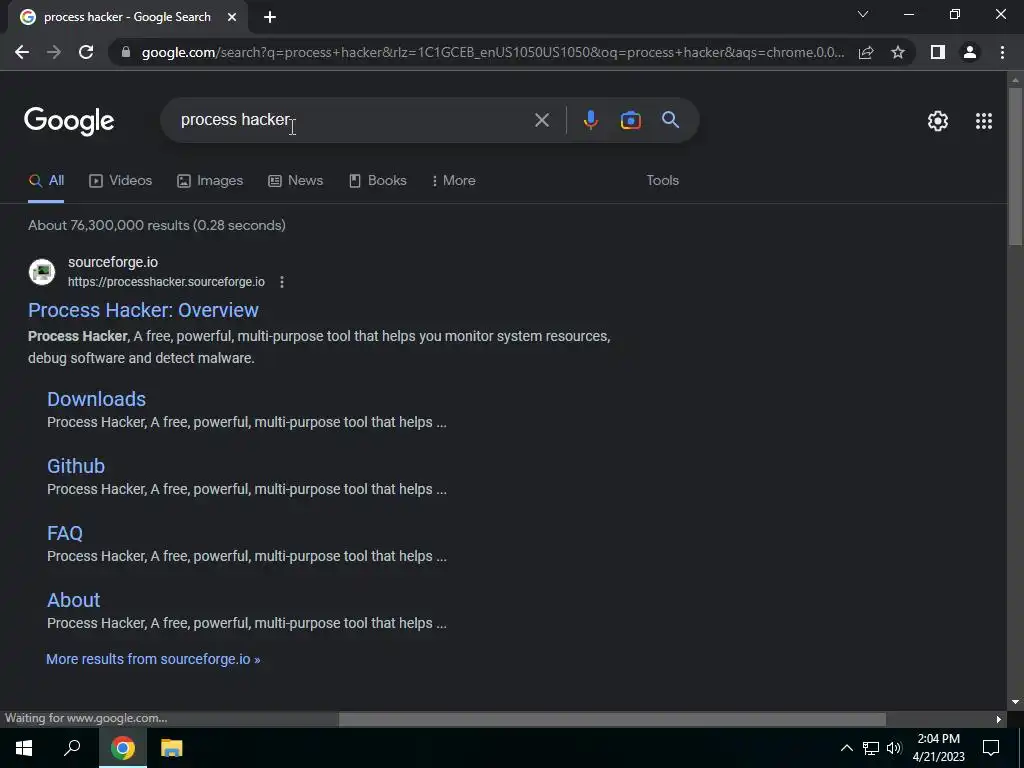Switch to Books results

pyautogui.click(x=377, y=180)
